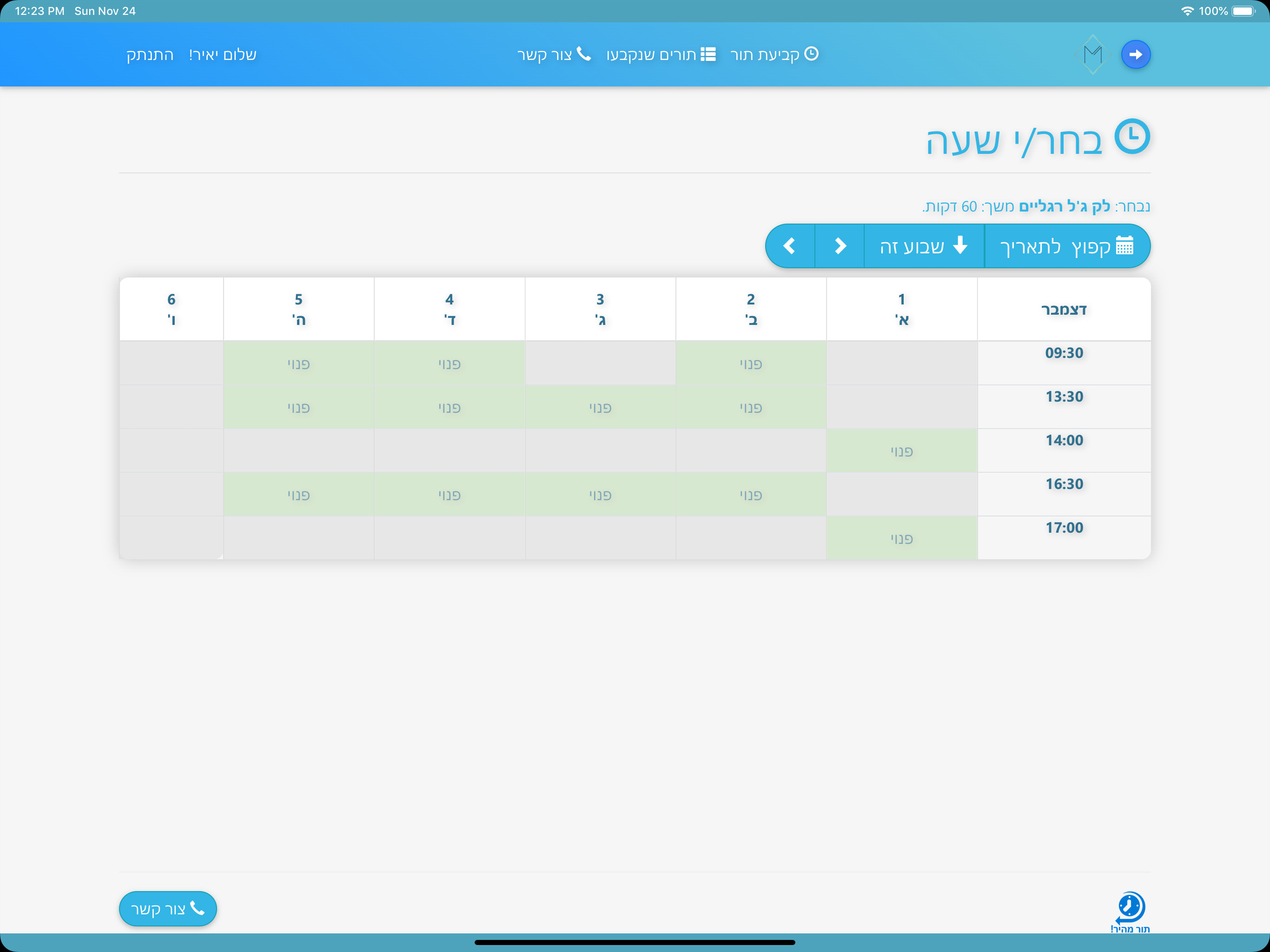Select 09:30 slot on day 2 ב'
The image size is (1270, 952).
coord(751,364)
